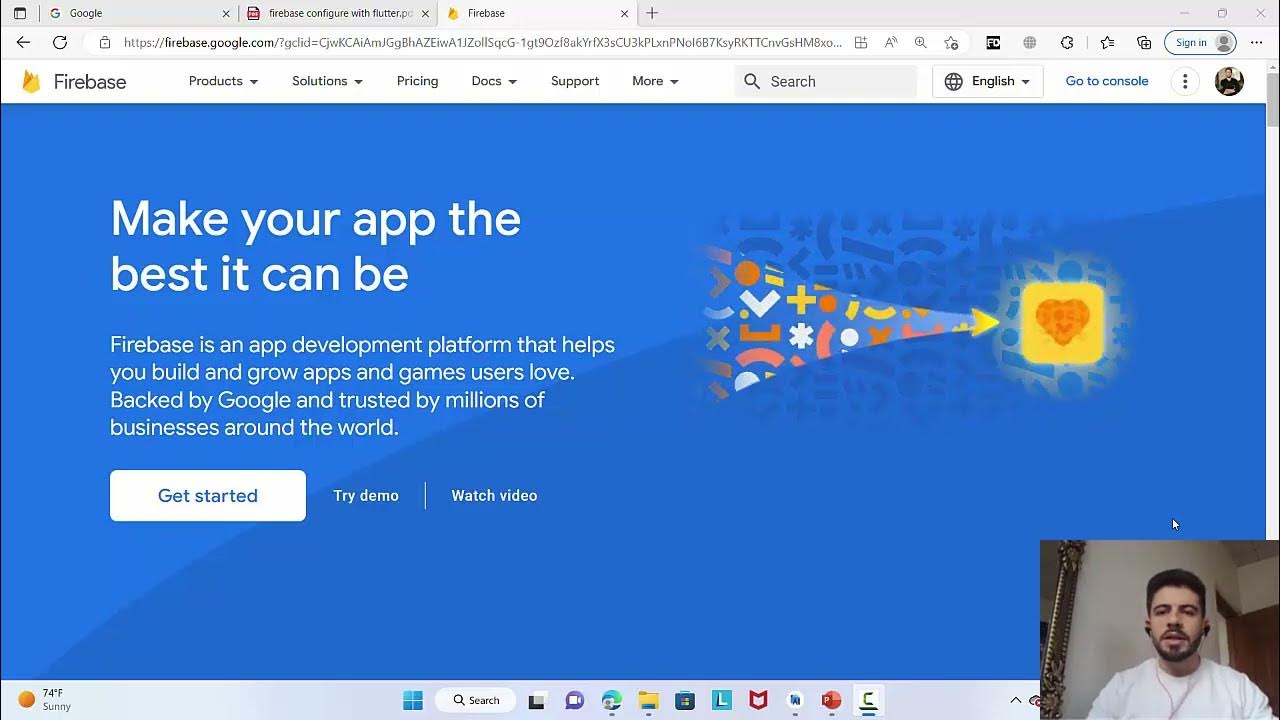Activate the Read aloud icon
This screenshot has height=720, width=1280.
click(x=891, y=42)
